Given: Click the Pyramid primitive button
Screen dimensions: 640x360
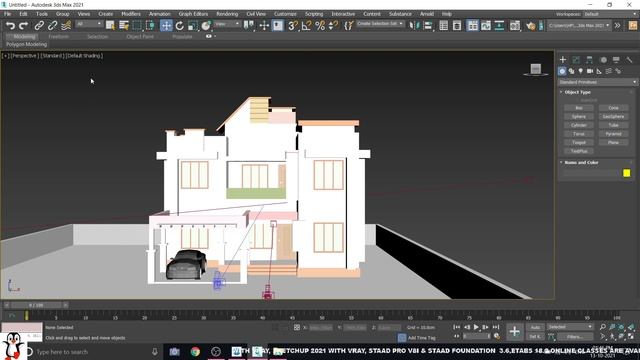Looking at the screenshot, I should pos(613,133).
